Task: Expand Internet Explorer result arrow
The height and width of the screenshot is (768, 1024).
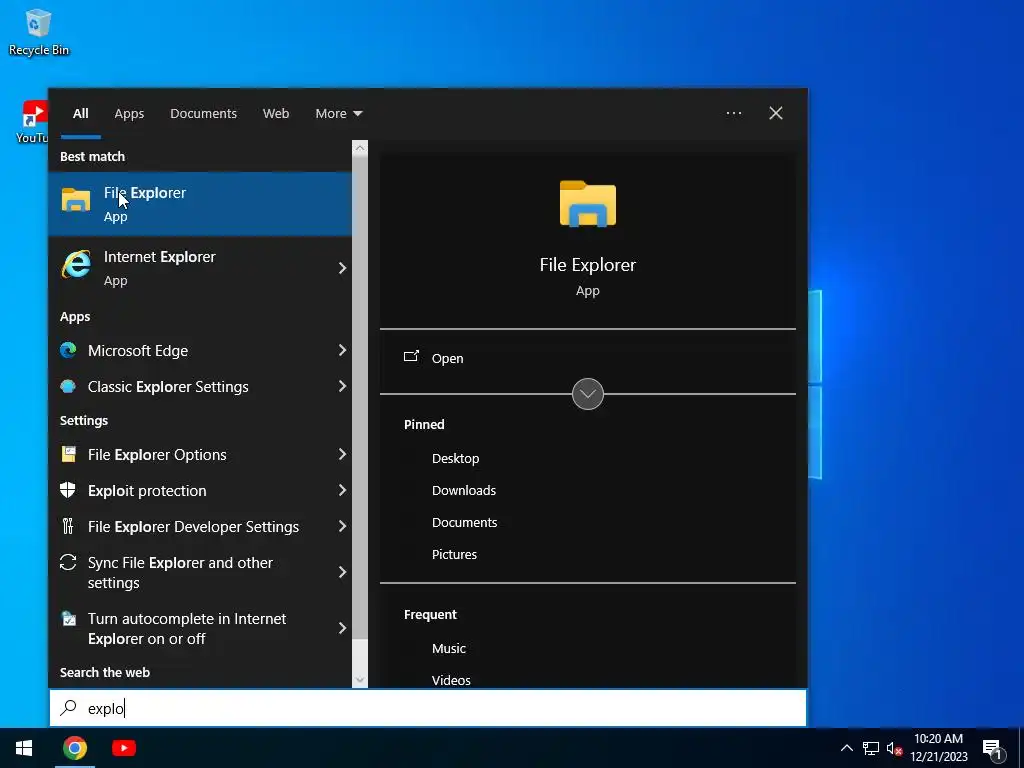Action: pyautogui.click(x=342, y=268)
